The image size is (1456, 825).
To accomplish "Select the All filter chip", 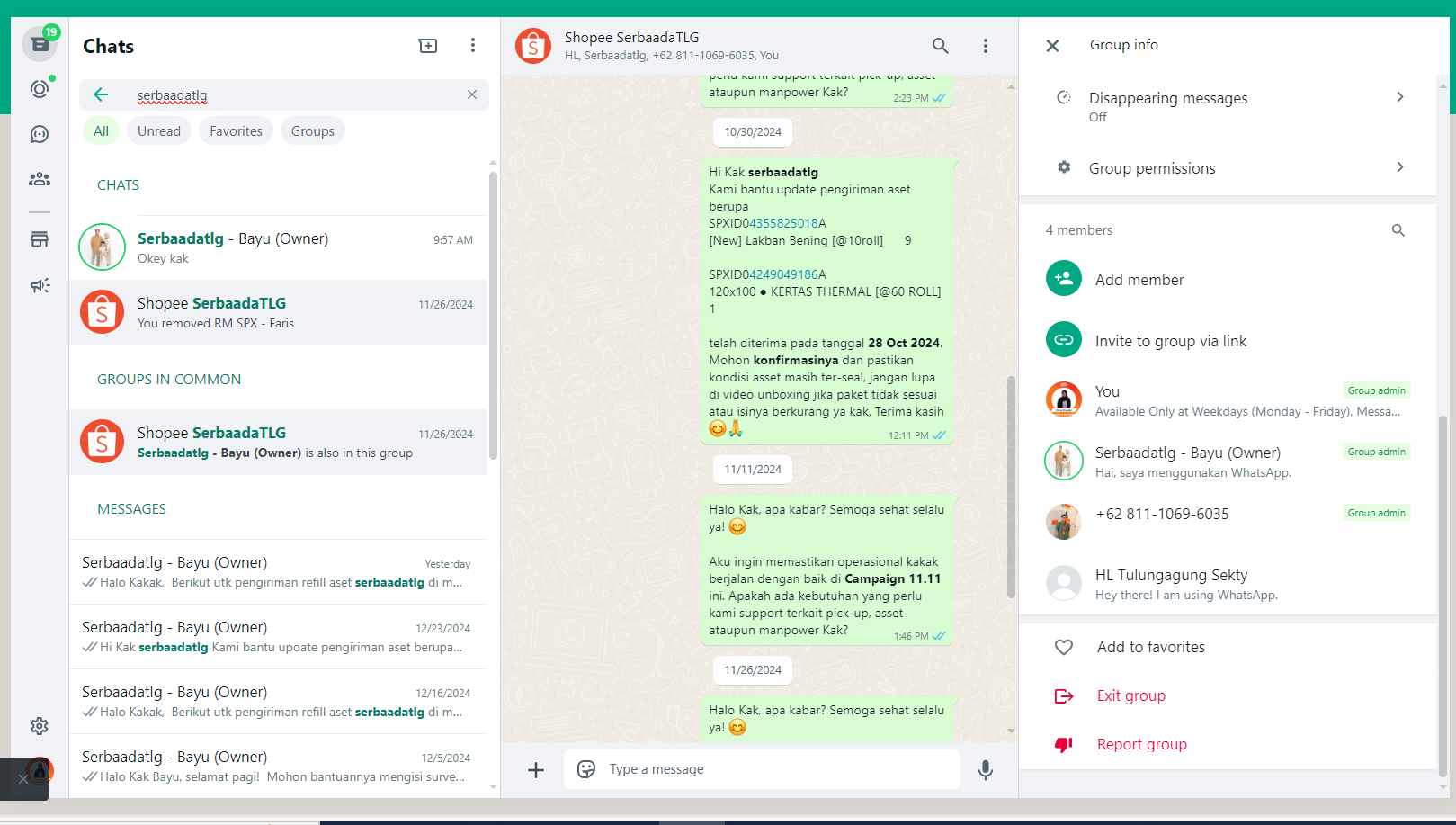I will (102, 131).
